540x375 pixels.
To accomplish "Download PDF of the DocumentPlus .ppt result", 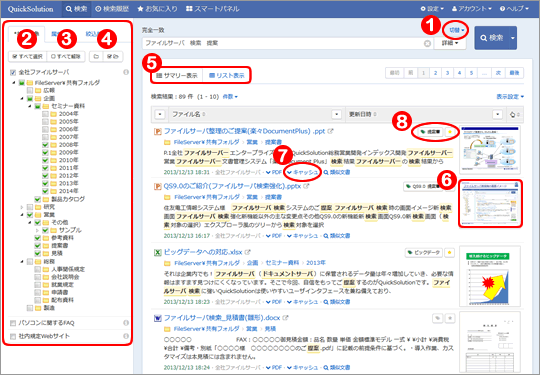I will click(x=274, y=172).
